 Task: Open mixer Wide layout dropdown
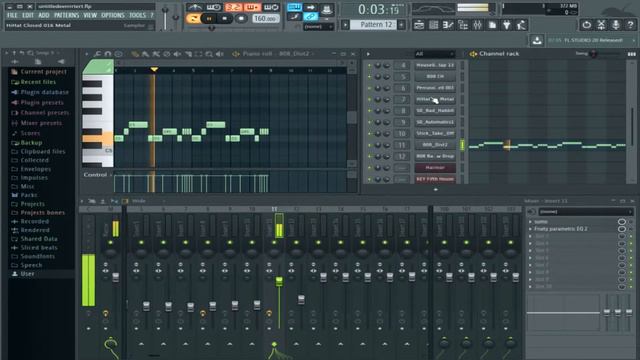click(148, 201)
